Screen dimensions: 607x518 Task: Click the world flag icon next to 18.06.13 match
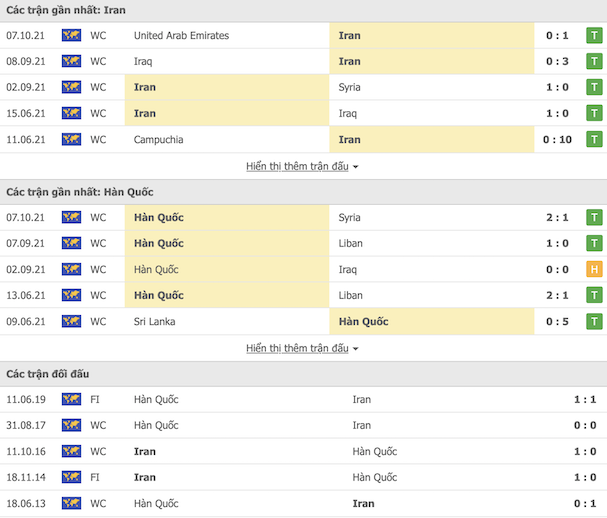coord(71,503)
